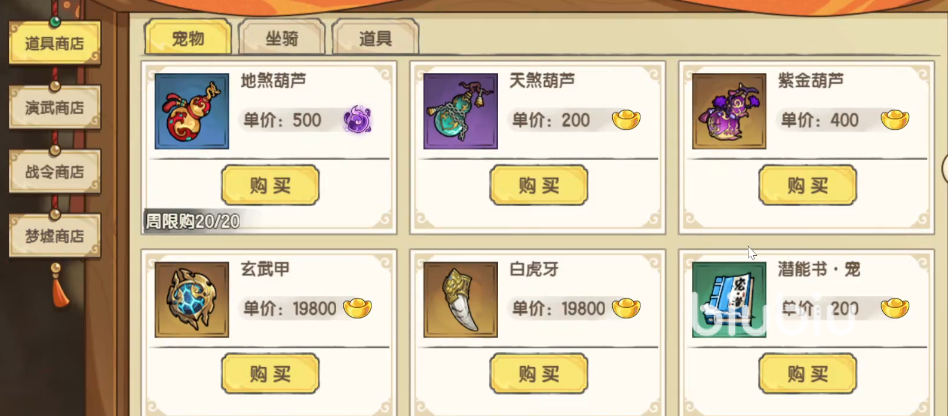Click the 地煞葫芦 red gourd icon

click(192, 111)
